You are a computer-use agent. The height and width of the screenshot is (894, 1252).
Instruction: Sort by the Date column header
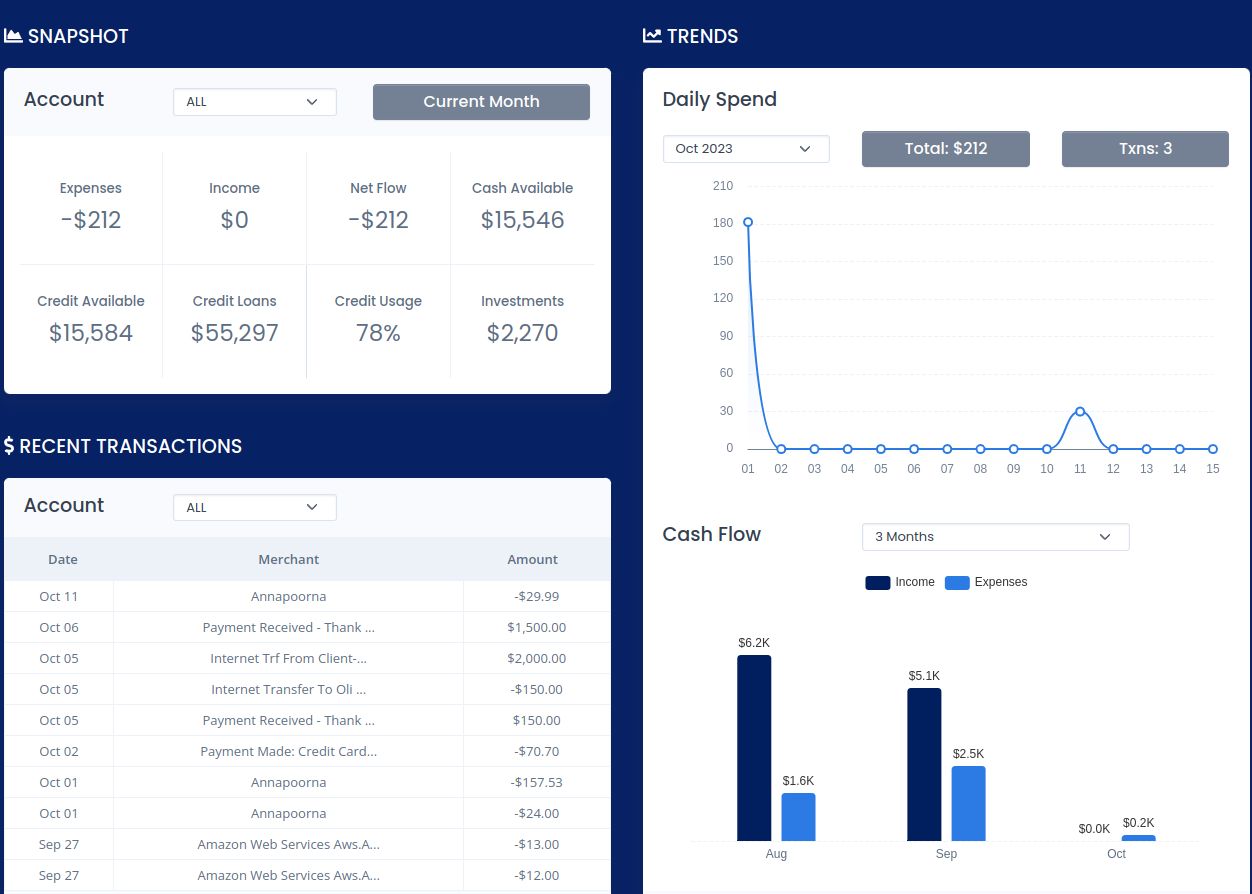coord(63,560)
